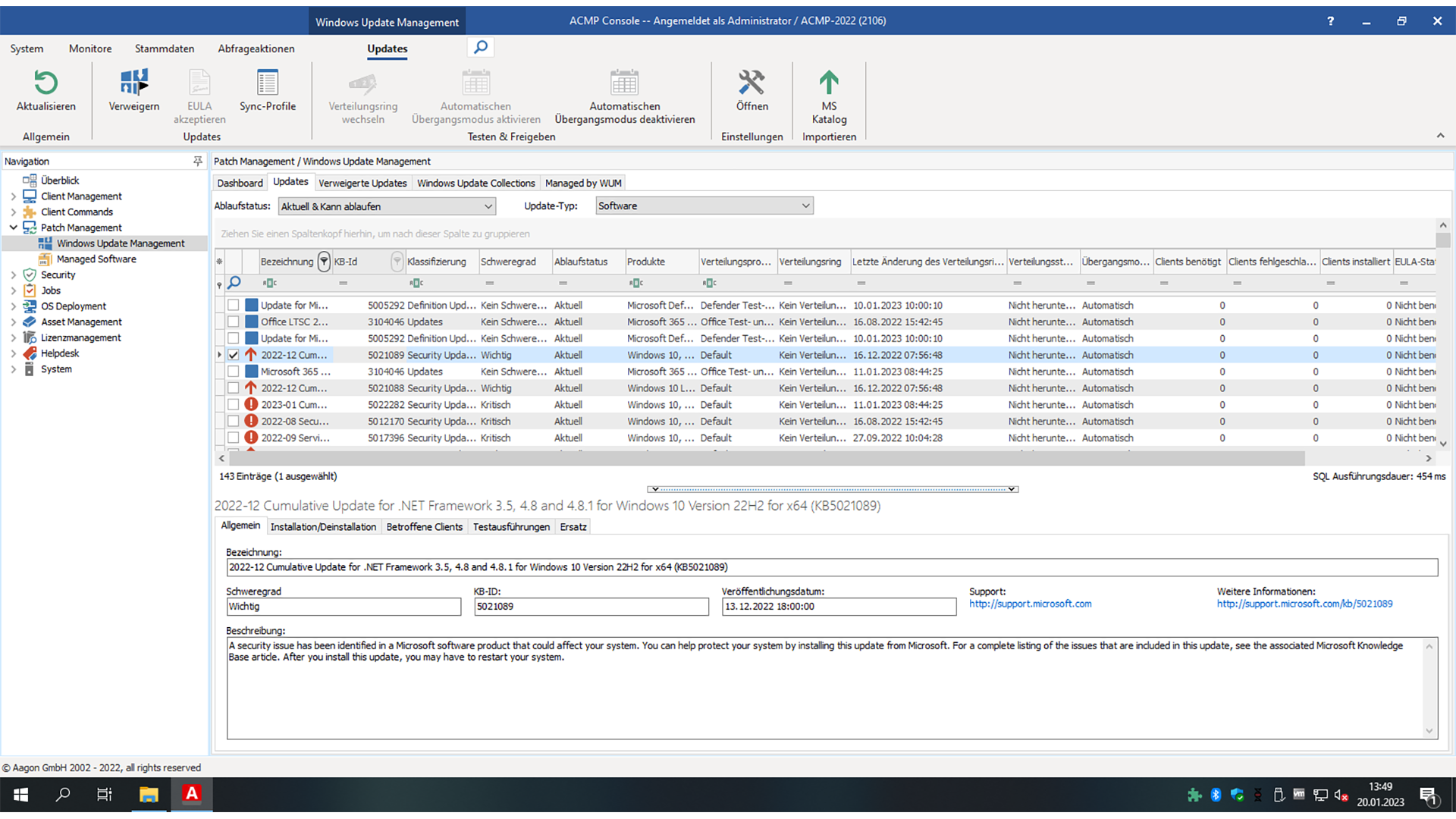Uncheck the selected 2022-12 Cum... 5021089 row
The width and height of the screenshot is (1456, 819).
234,355
